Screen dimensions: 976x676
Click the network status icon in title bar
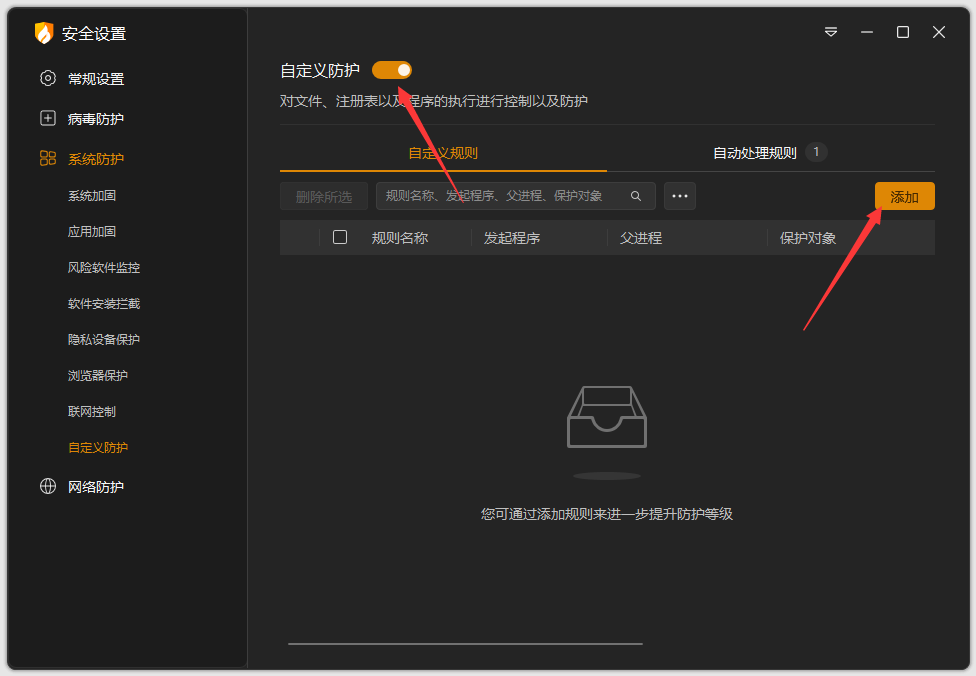(830, 32)
